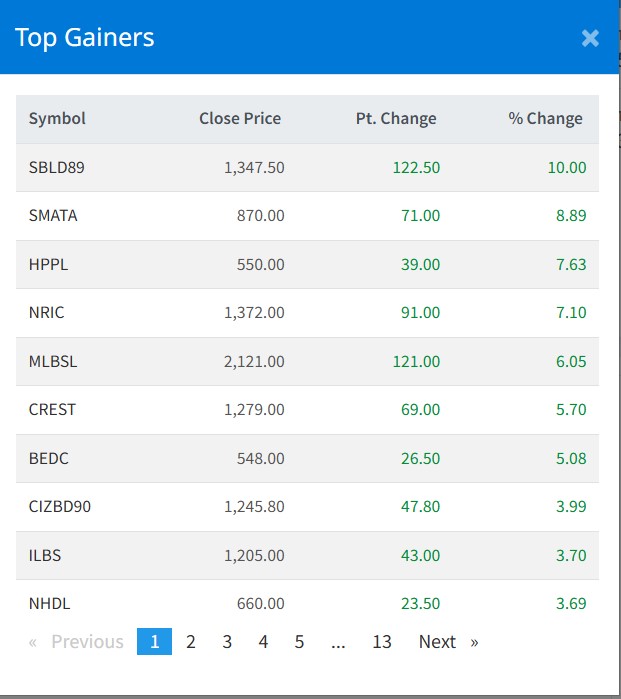
Task: Select the SBLD89 symbol row
Action: [x=56, y=167]
